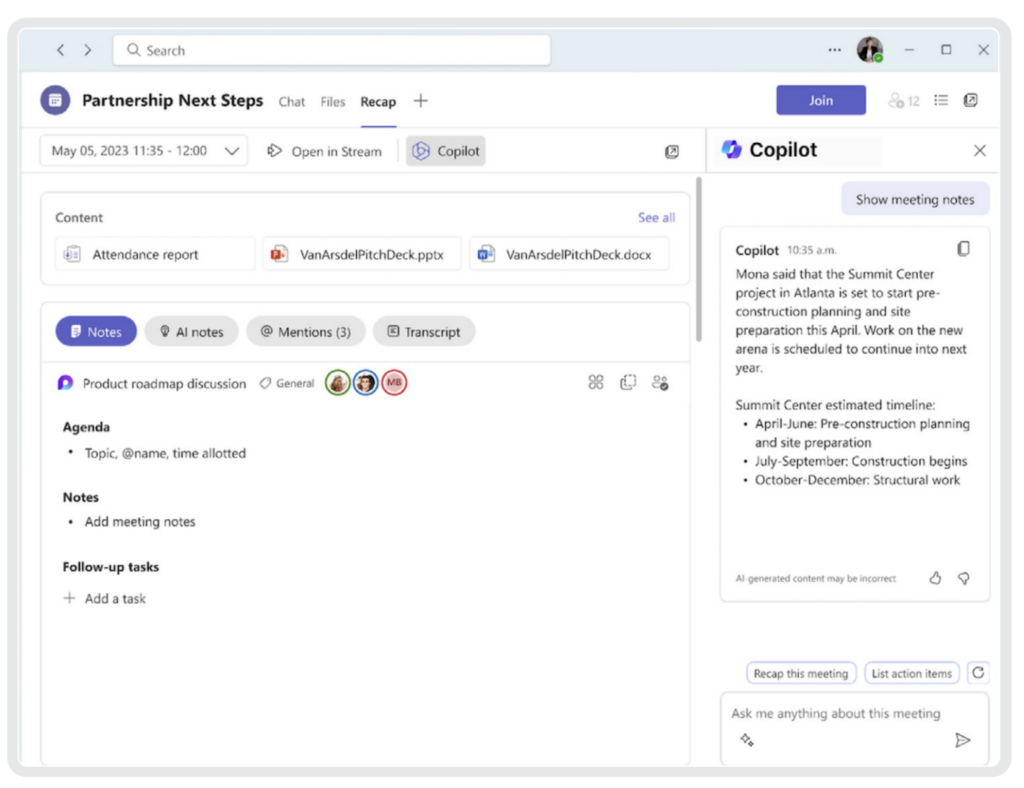The height and width of the screenshot is (788, 1024).
Task: Click the Ask me anything input box
Action: (854, 727)
